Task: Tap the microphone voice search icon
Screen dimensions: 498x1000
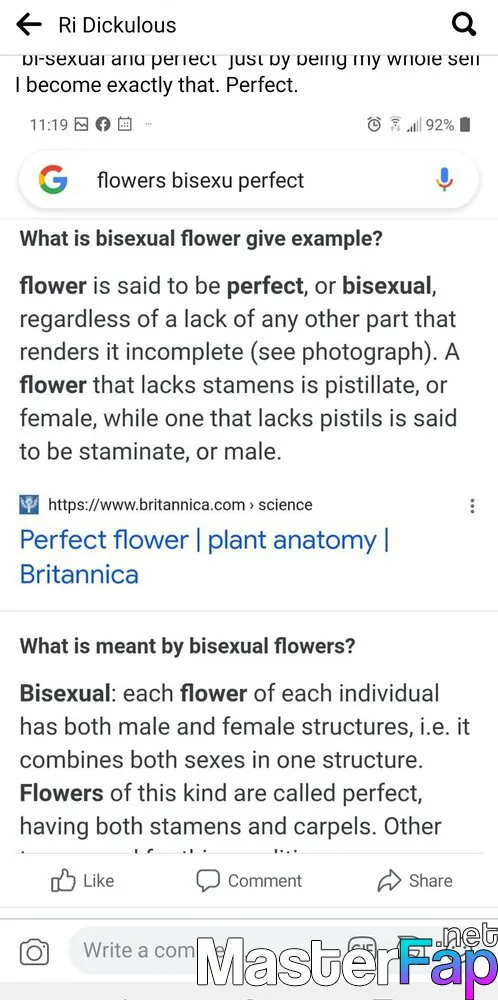Action: pos(444,180)
